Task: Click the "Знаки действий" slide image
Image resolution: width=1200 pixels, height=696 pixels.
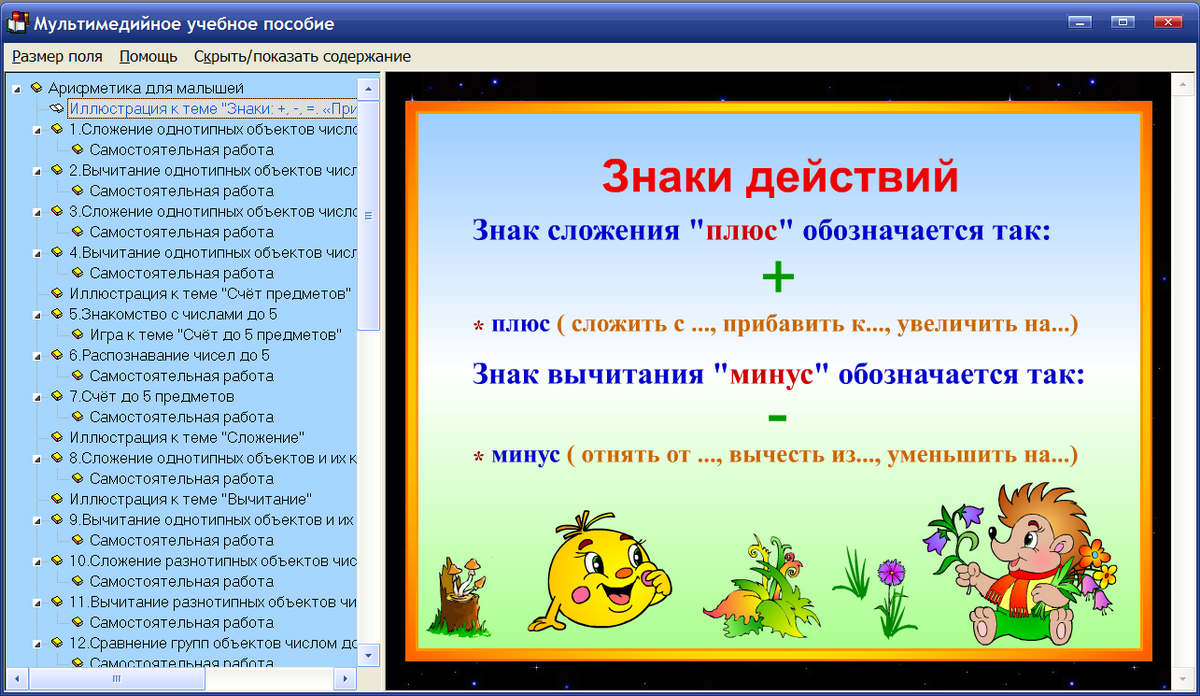Action: [x=790, y=380]
